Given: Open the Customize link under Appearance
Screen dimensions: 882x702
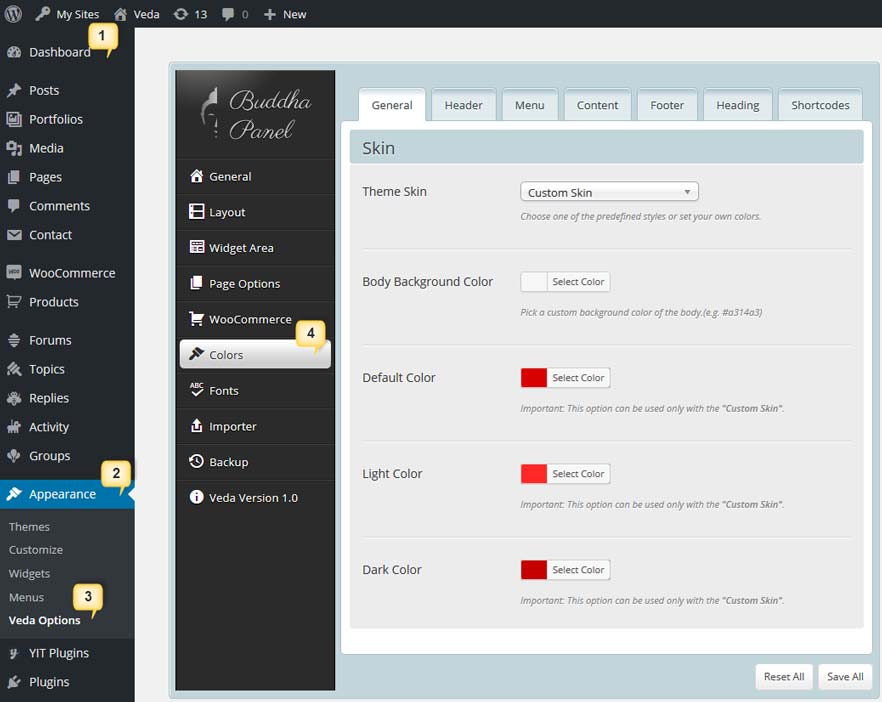Looking at the screenshot, I should click(x=36, y=550).
